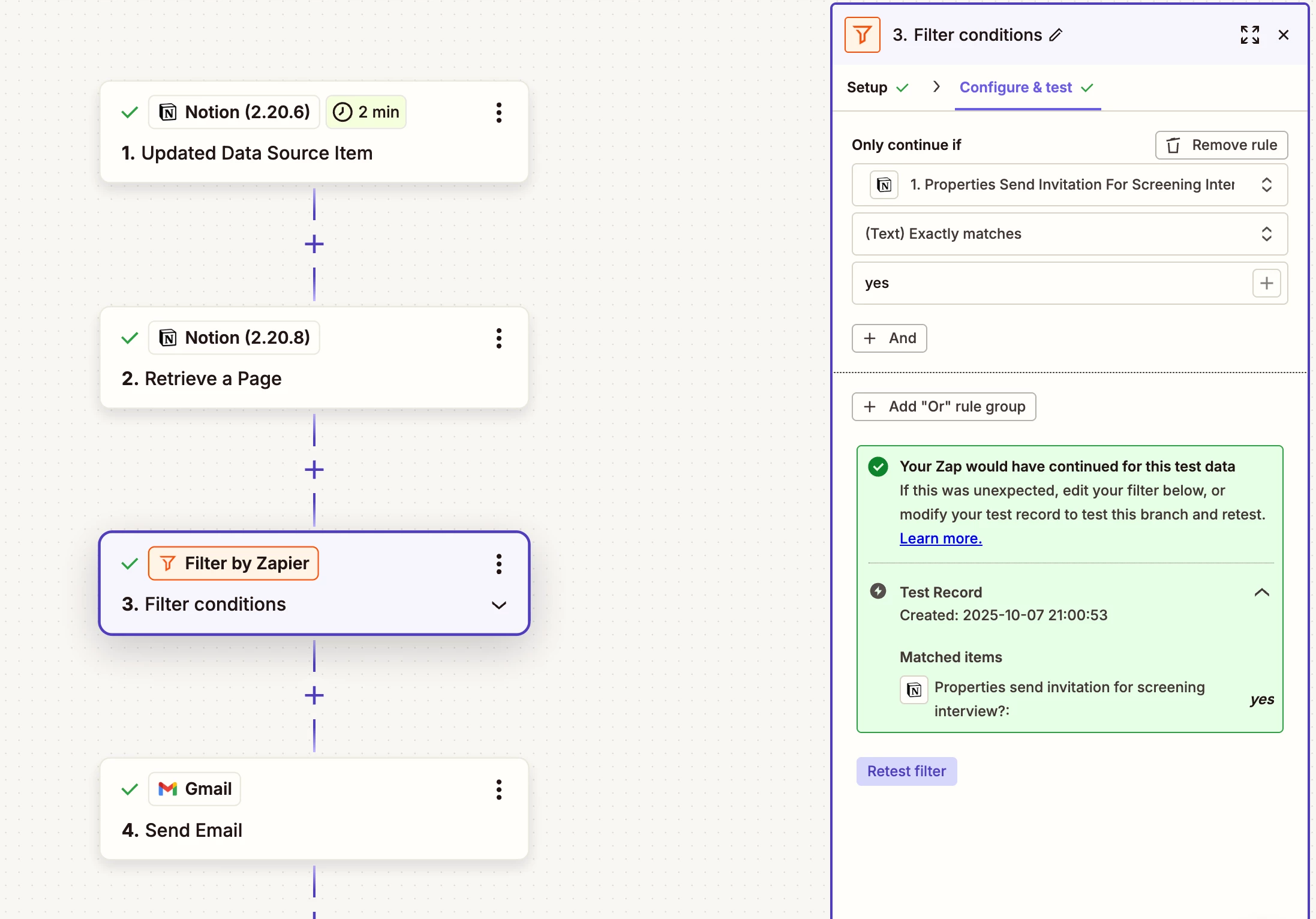The image size is (1316, 919).
Task: Click plus icon inside the yes value field
Action: coord(1266,283)
